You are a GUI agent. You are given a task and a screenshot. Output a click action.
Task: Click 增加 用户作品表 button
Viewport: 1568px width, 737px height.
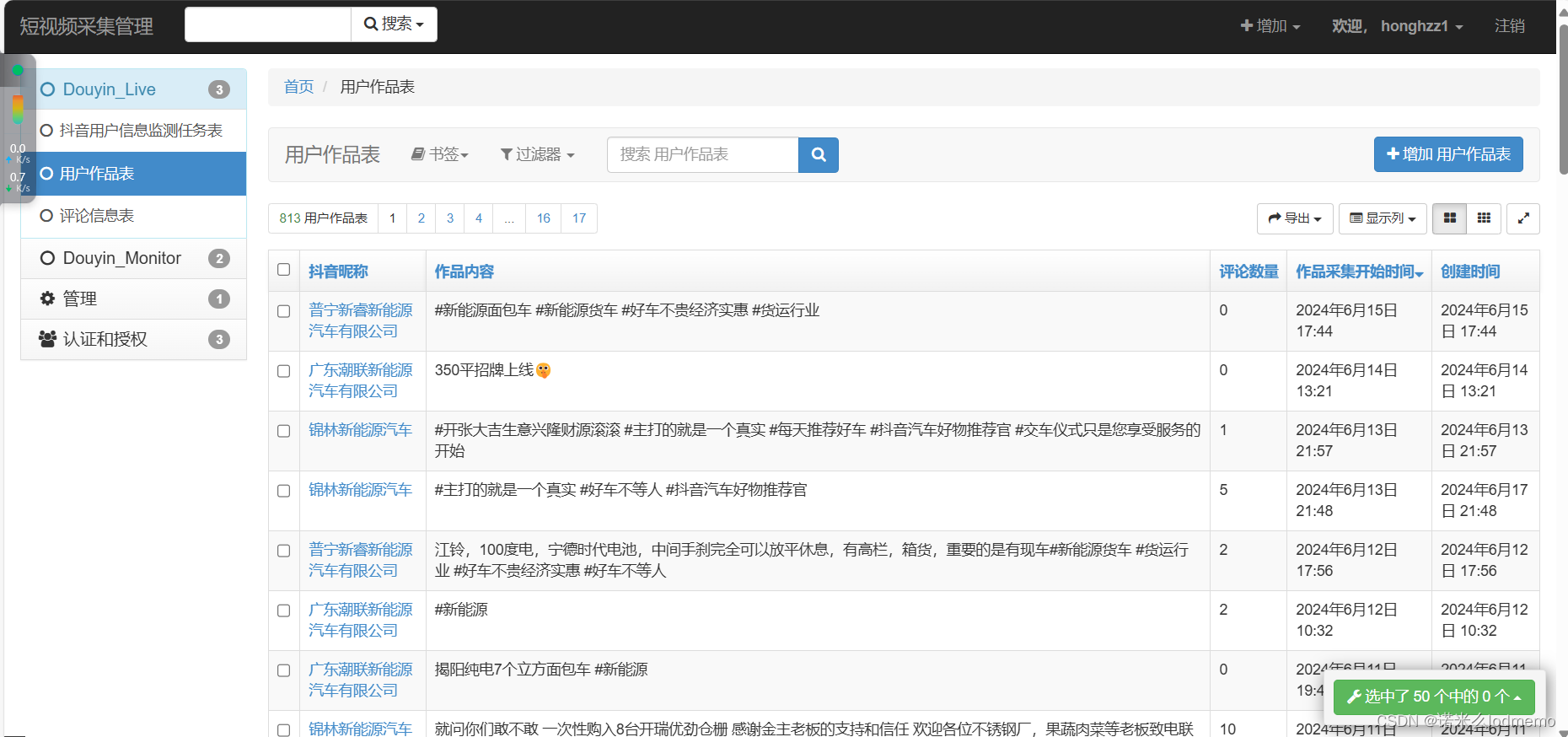click(1448, 154)
